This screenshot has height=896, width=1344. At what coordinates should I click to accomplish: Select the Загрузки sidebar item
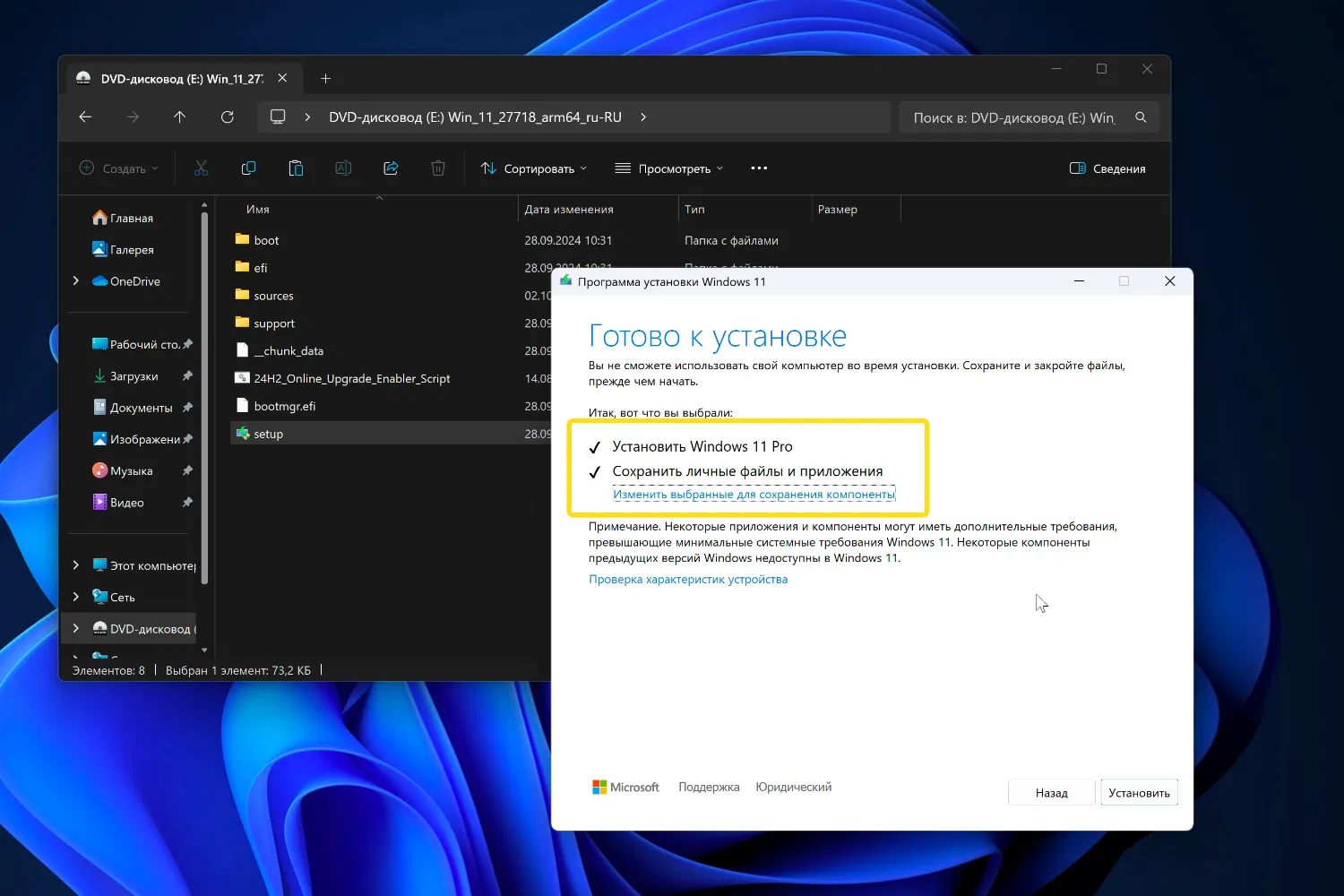(134, 376)
